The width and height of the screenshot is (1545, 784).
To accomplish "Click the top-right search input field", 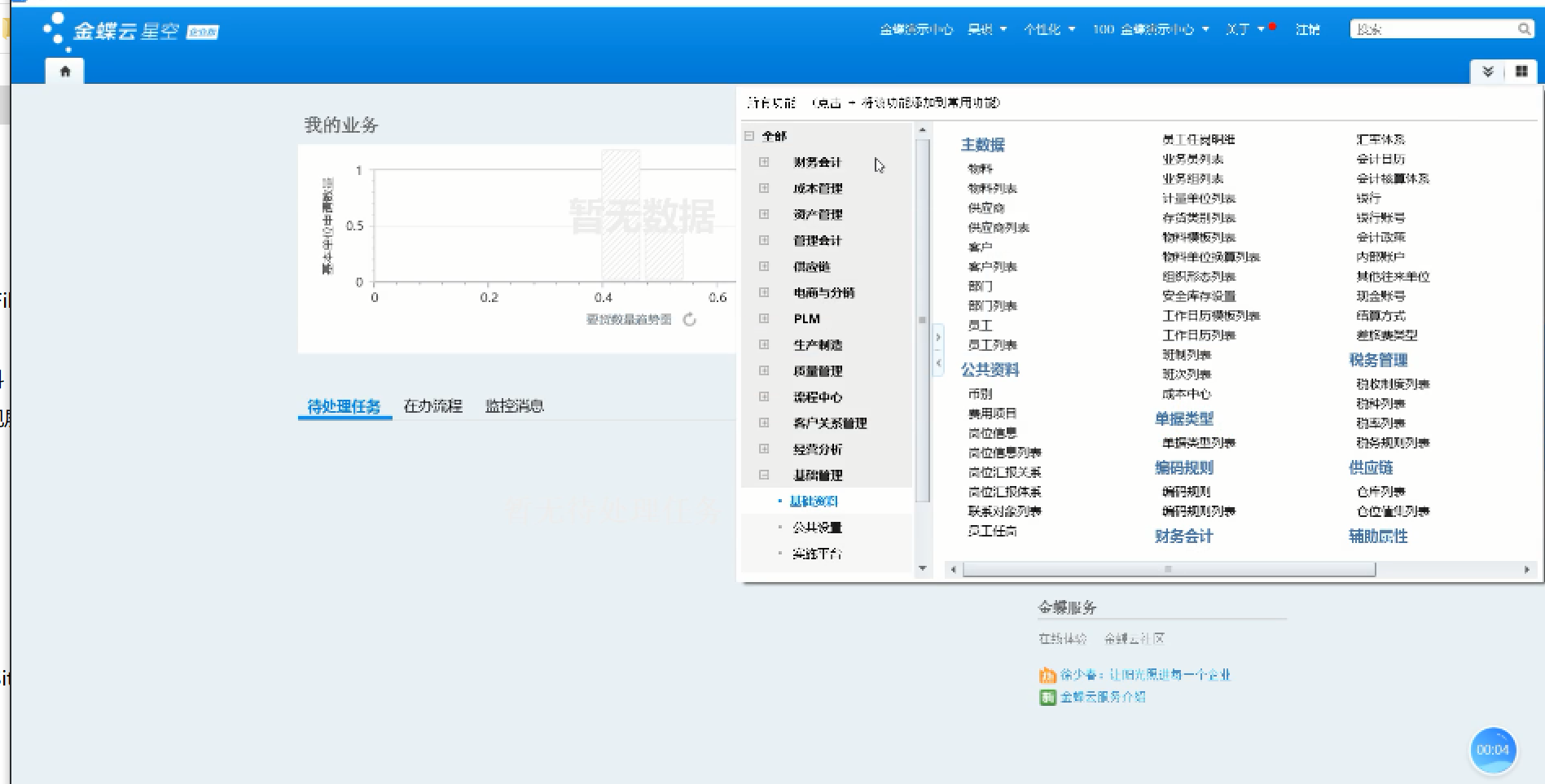I will [x=1432, y=29].
